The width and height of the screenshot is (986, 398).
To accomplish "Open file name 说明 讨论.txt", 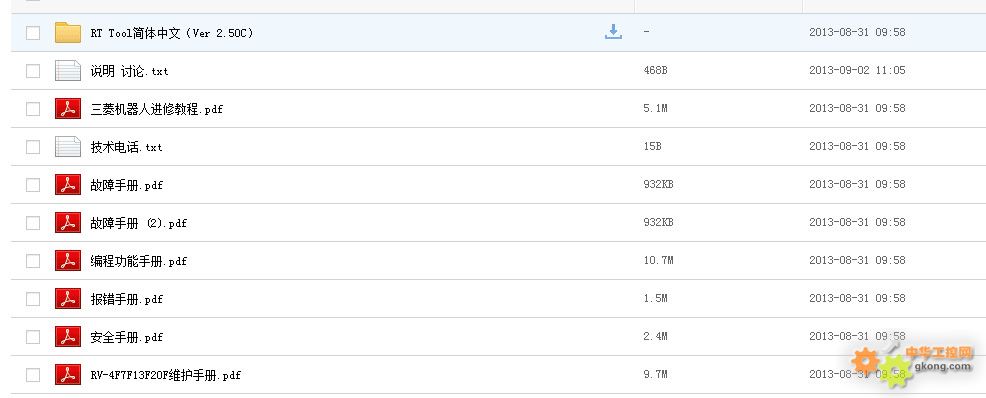I will pyautogui.click(x=130, y=71).
